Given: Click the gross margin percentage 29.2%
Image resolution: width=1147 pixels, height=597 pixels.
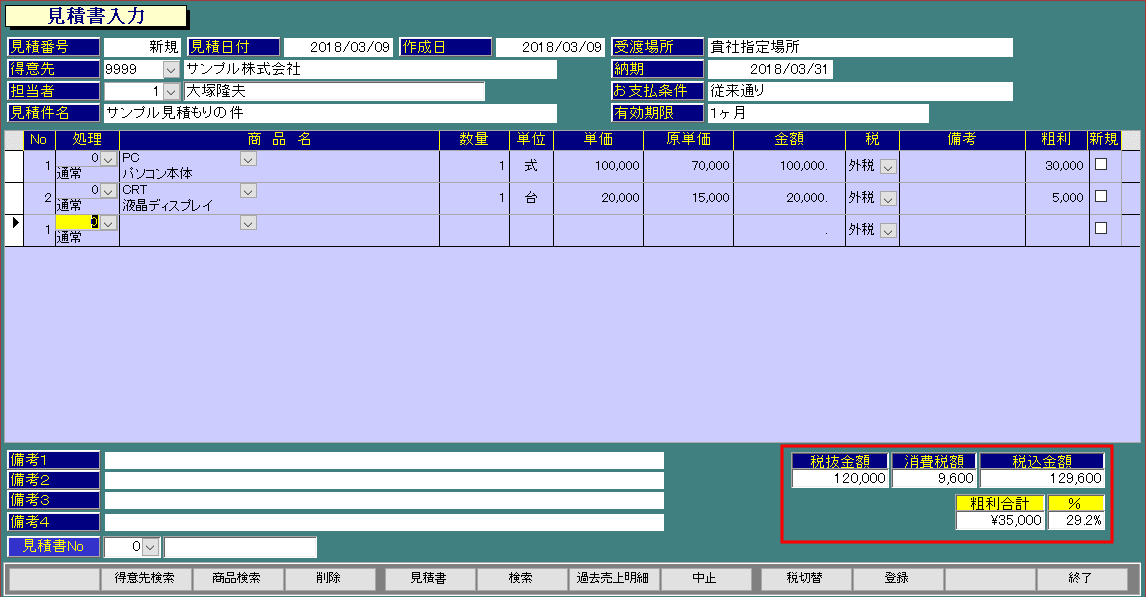Looking at the screenshot, I should 1075,520.
